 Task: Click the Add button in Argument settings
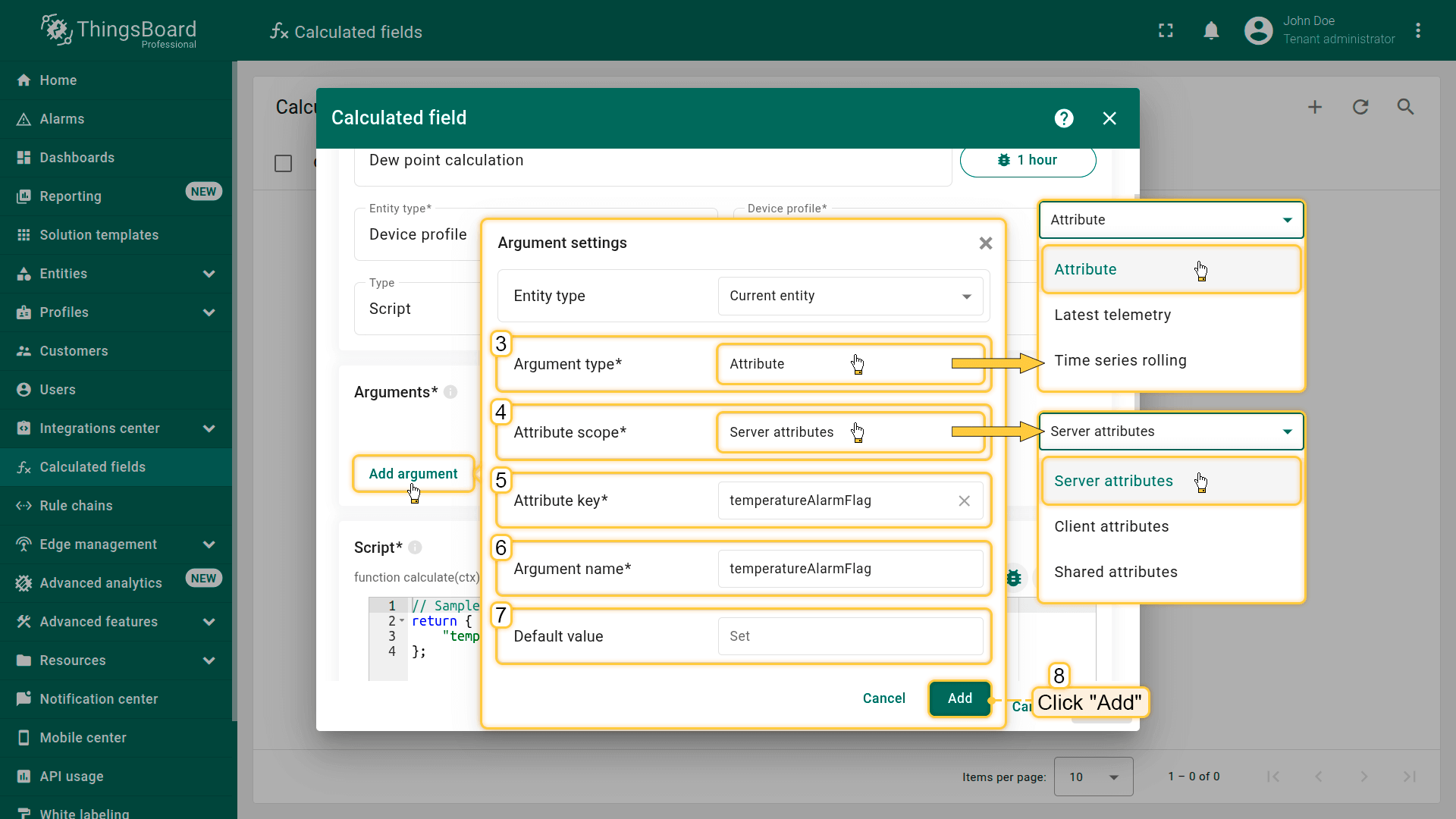pos(959,698)
